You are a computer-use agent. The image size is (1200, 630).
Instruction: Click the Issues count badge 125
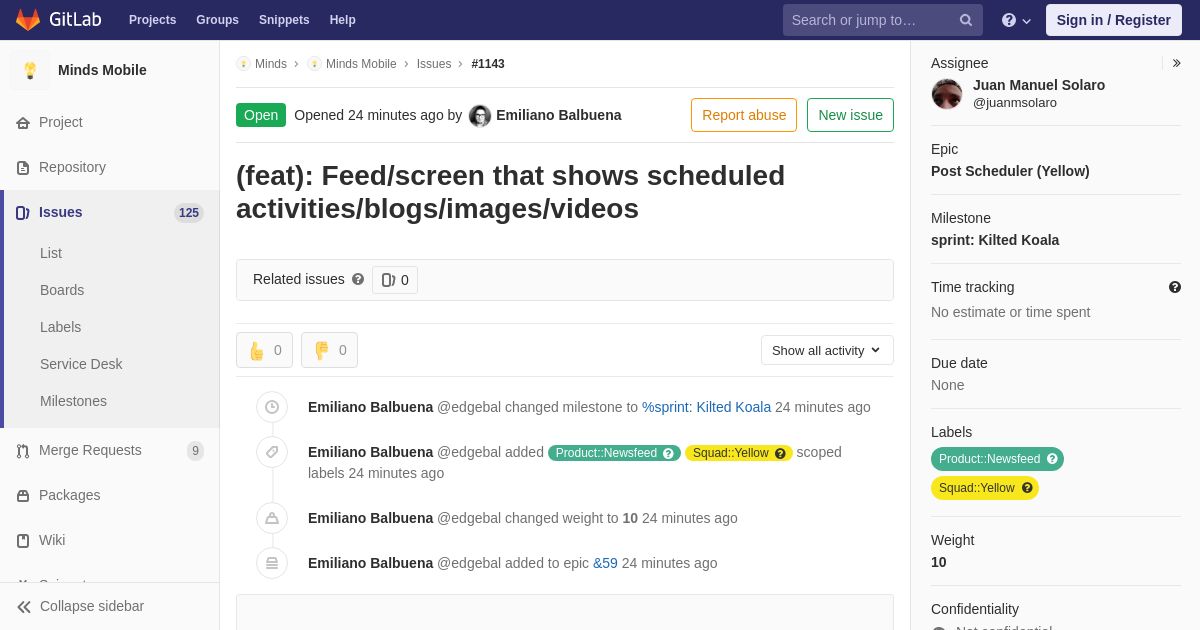(x=189, y=213)
